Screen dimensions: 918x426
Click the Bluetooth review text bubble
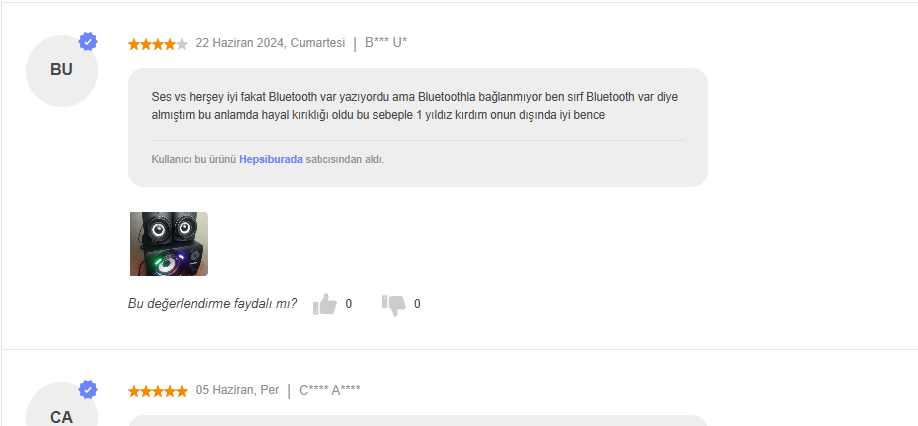click(417, 128)
